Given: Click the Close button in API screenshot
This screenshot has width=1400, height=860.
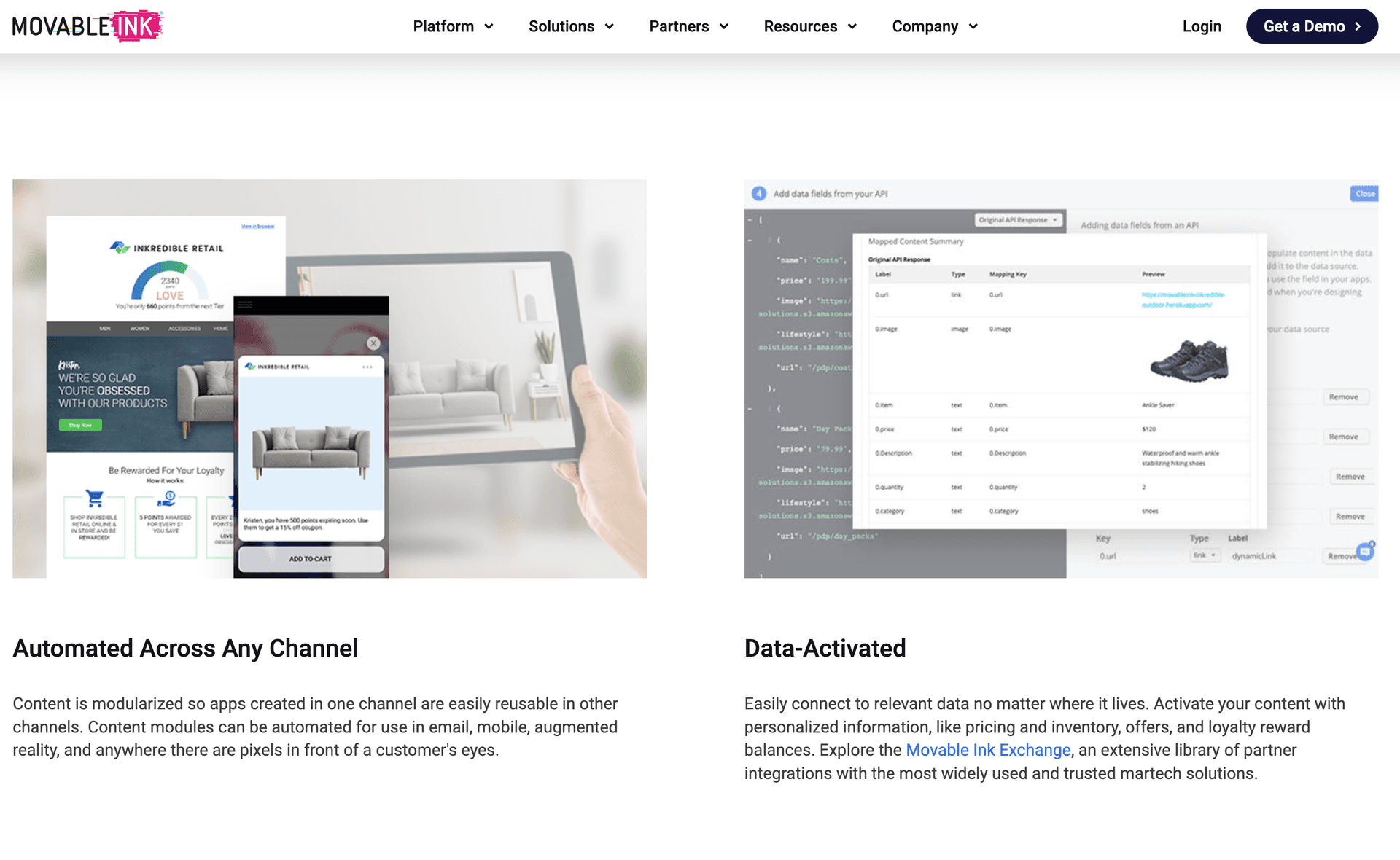Looking at the screenshot, I should (x=1364, y=193).
